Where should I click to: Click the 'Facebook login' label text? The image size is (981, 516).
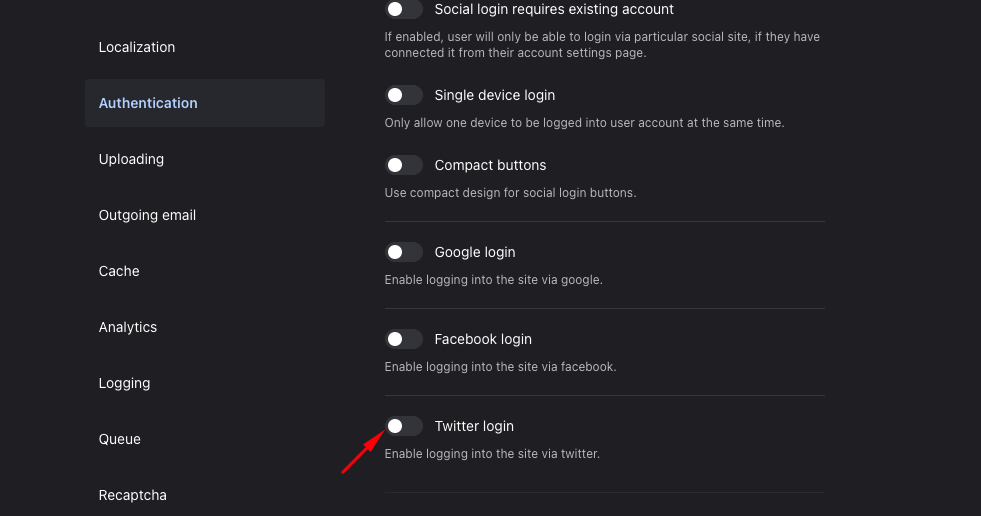pos(483,339)
